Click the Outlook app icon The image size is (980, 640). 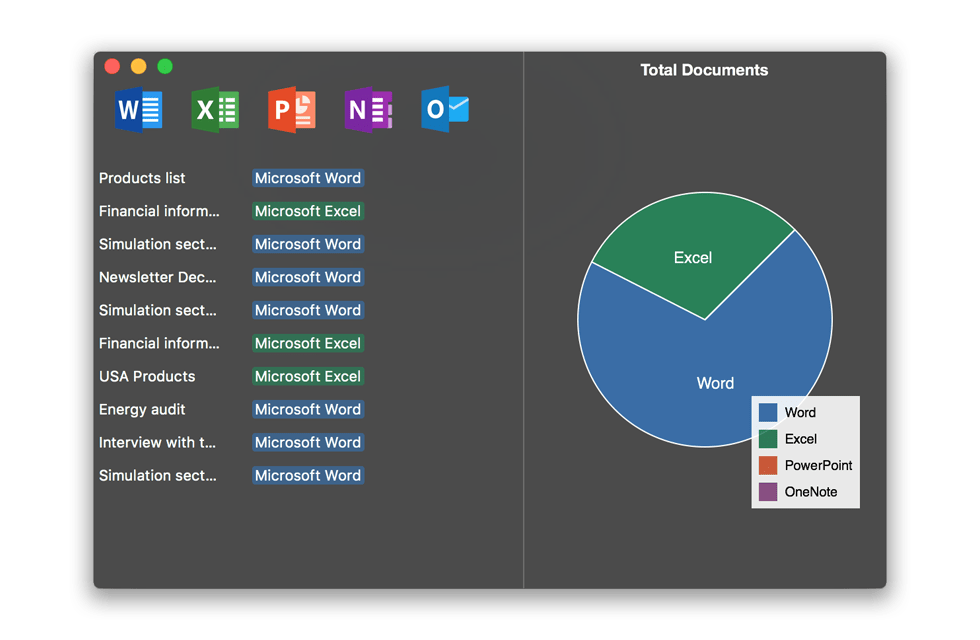[445, 109]
